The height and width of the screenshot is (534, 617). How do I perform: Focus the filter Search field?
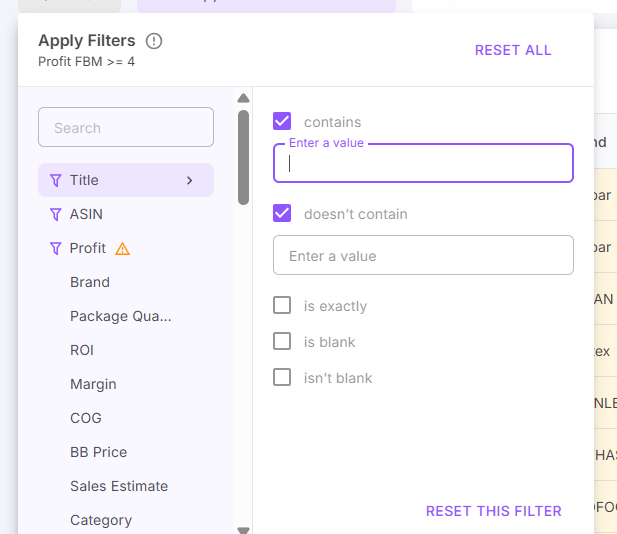point(126,128)
